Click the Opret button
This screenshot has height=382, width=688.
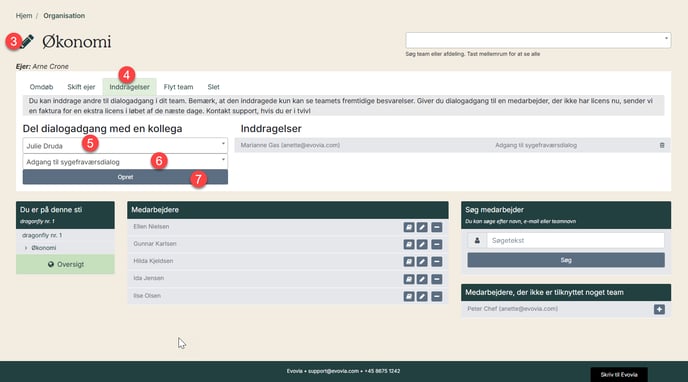pyautogui.click(x=125, y=177)
